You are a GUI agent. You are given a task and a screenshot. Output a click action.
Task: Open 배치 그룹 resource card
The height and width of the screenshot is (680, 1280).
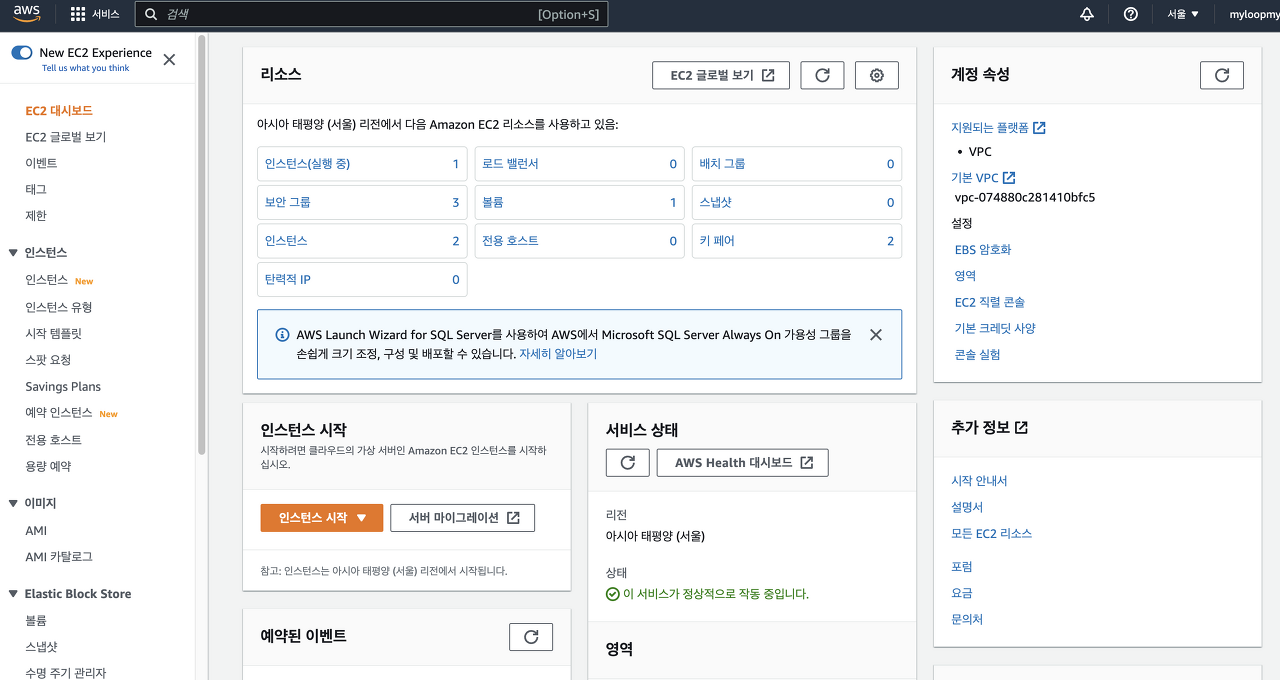pyautogui.click(x=797, y=164)
